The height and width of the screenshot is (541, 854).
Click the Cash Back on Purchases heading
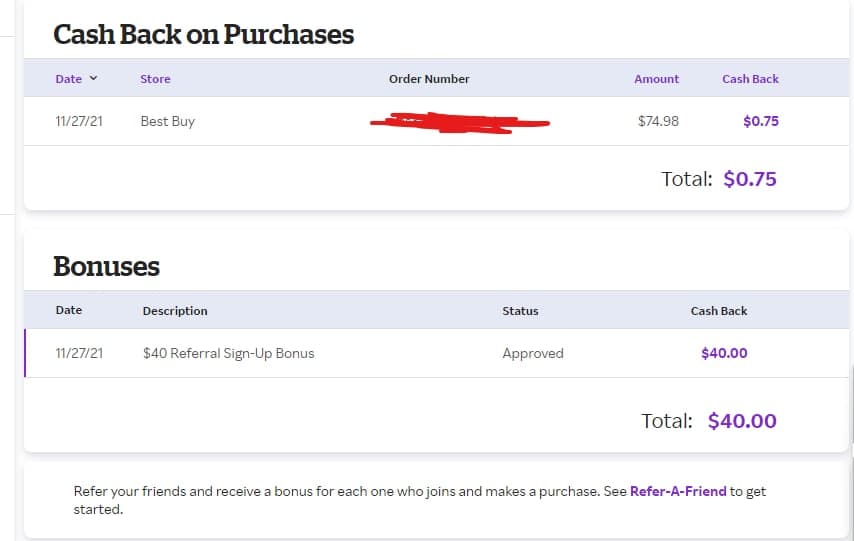pos(203,35)
